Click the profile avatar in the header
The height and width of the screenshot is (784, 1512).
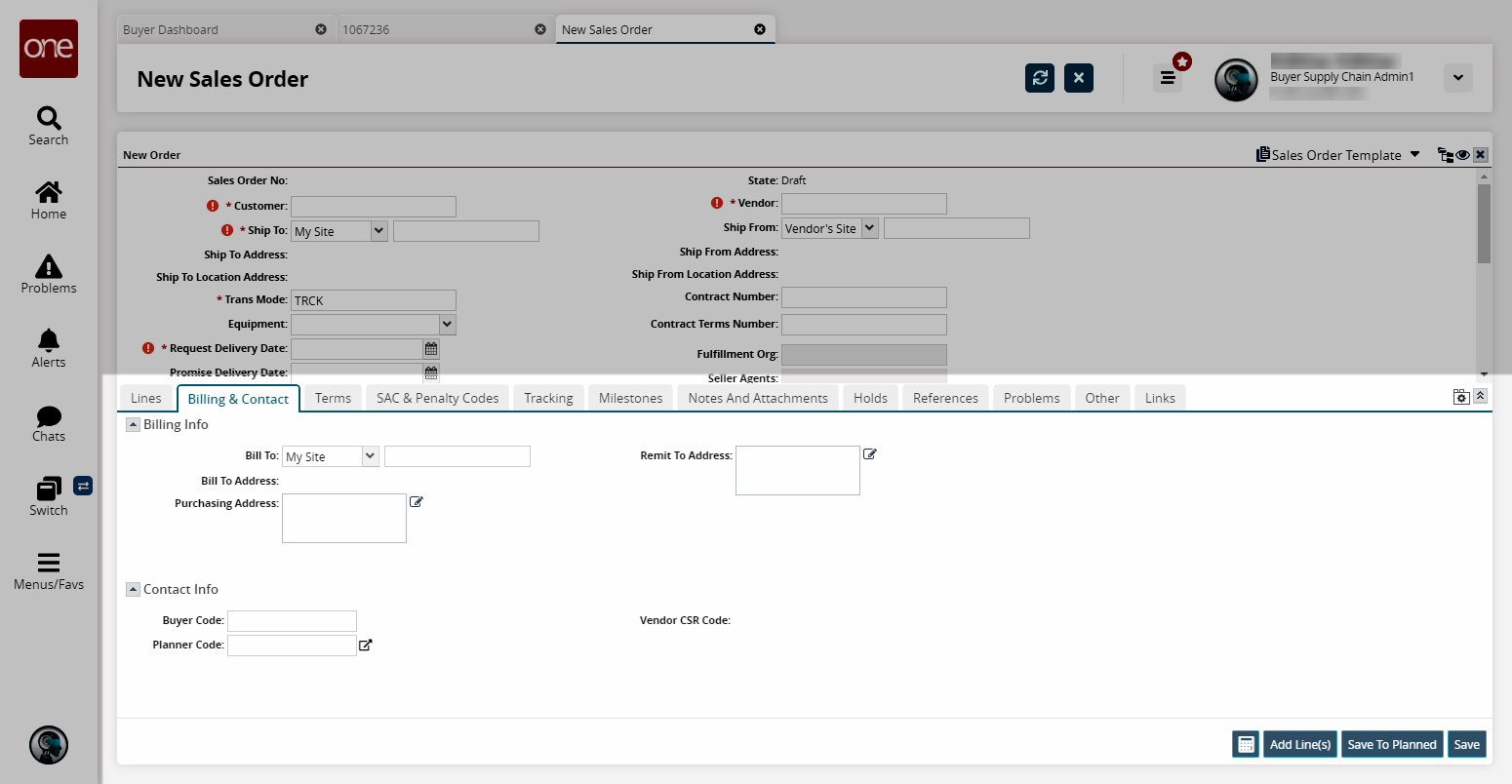point(1236,80)
